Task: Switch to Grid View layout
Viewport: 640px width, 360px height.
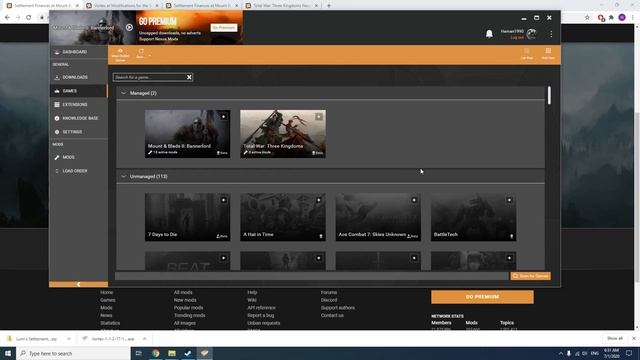Action: pos(548,53)
